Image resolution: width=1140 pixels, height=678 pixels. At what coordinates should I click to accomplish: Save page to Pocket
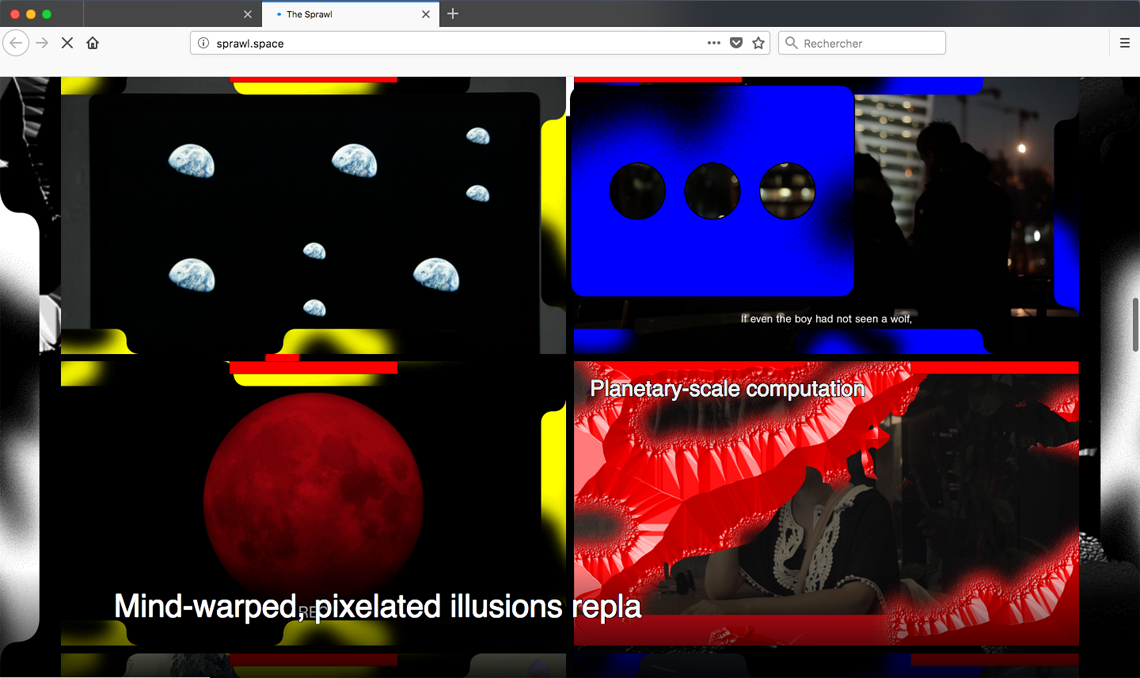(736, 43)
